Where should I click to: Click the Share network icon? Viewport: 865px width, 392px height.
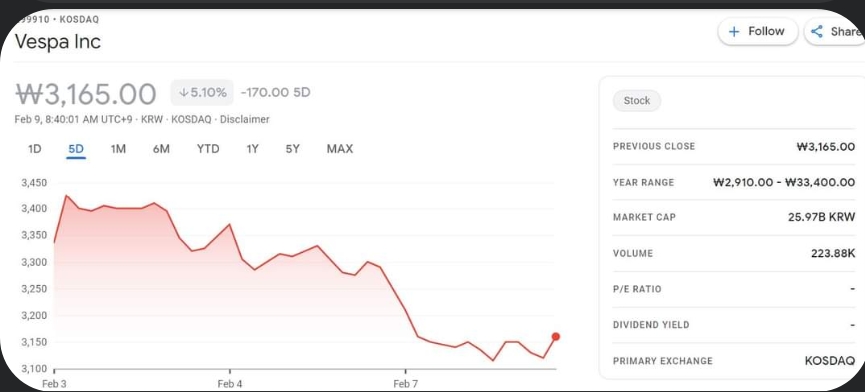point(816,32)
